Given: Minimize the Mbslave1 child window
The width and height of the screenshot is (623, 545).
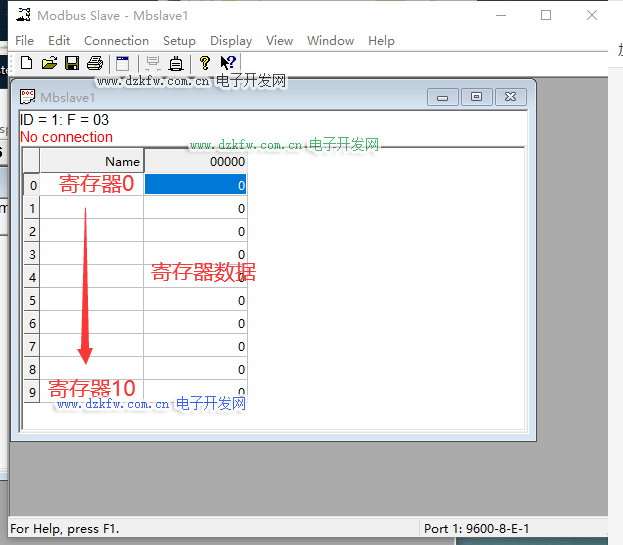Looking at the screenshot, I should [442, 97].
